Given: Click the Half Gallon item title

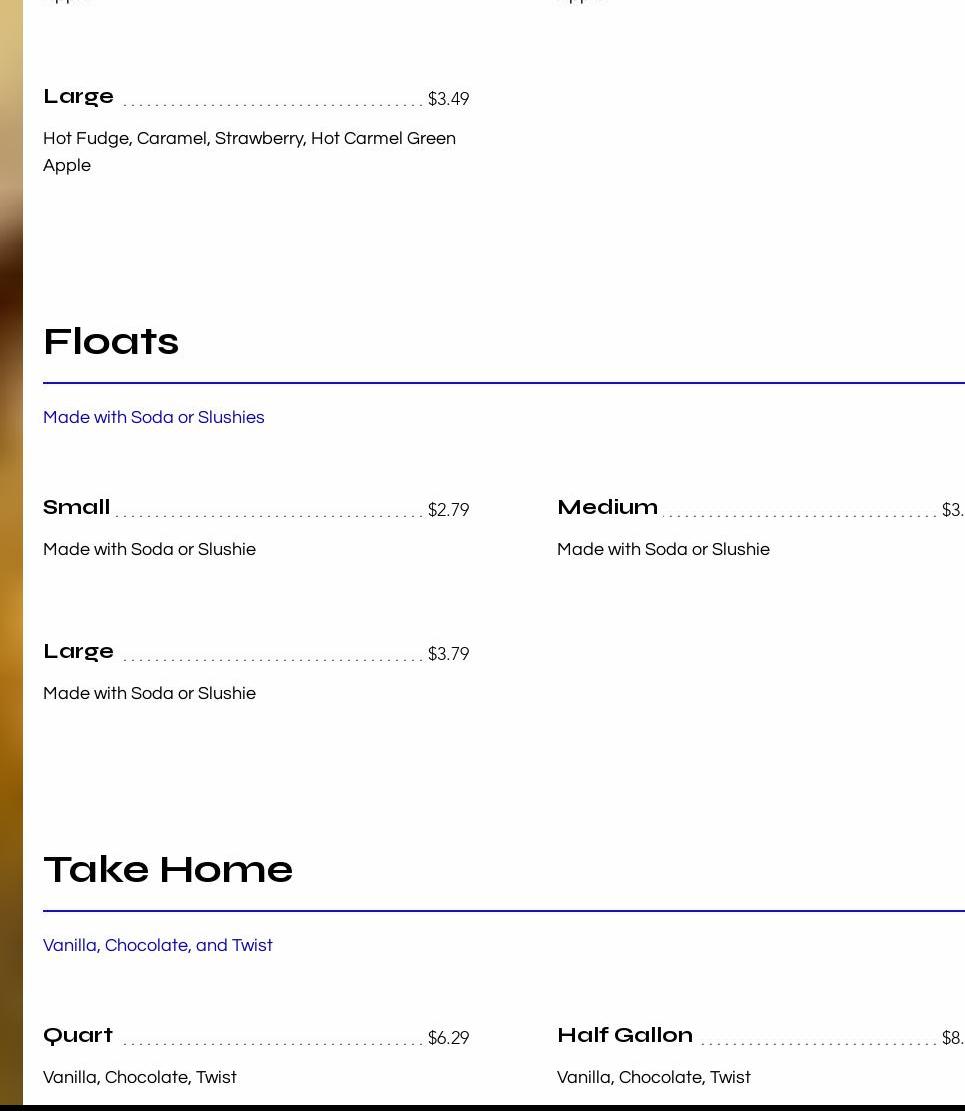Looking at the screenshot, I should click(625, 1036).
